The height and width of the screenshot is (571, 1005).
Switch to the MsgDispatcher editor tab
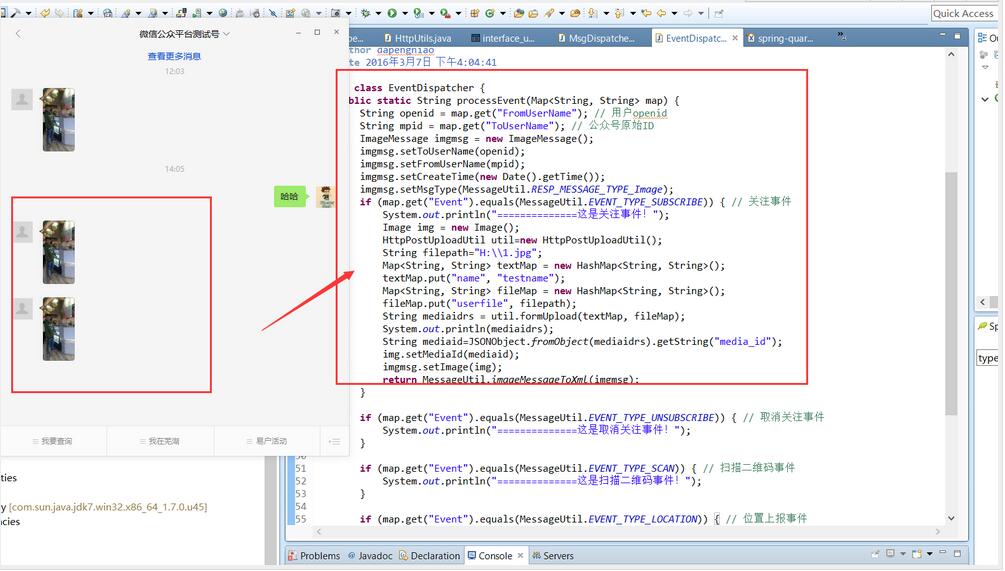click(x=600, y=38)
